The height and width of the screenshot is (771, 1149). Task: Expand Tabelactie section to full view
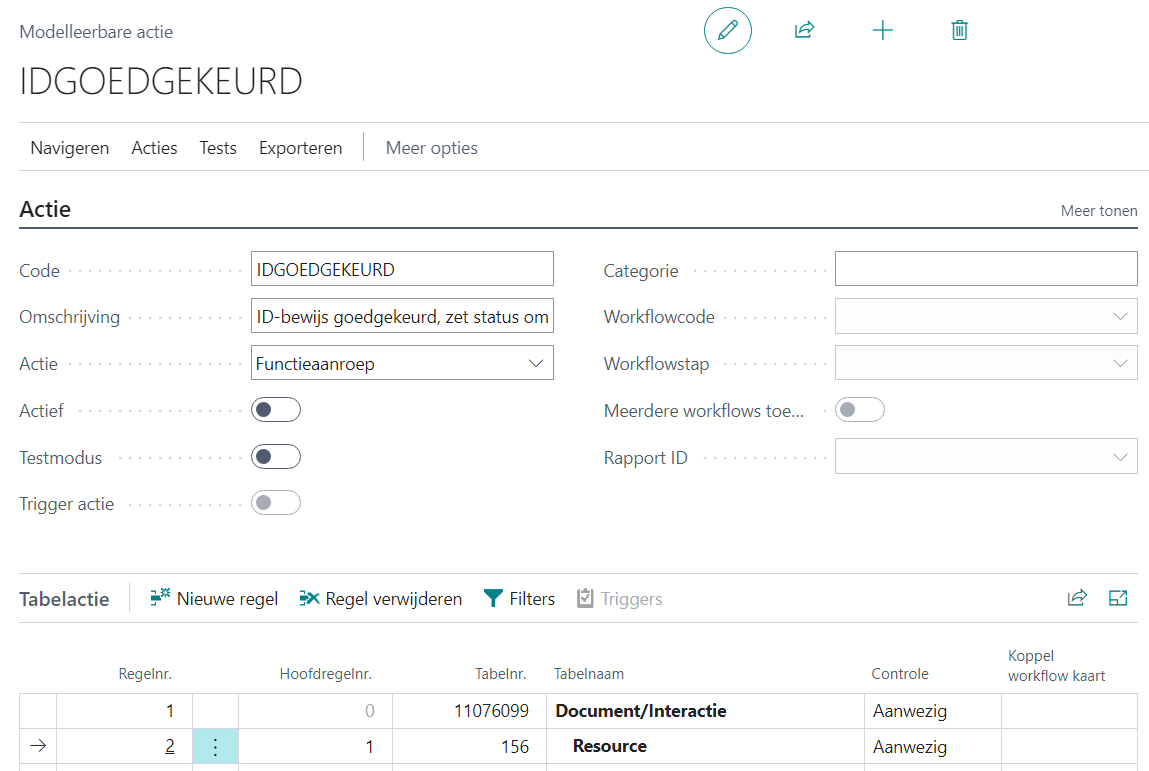pos(1118,598)
